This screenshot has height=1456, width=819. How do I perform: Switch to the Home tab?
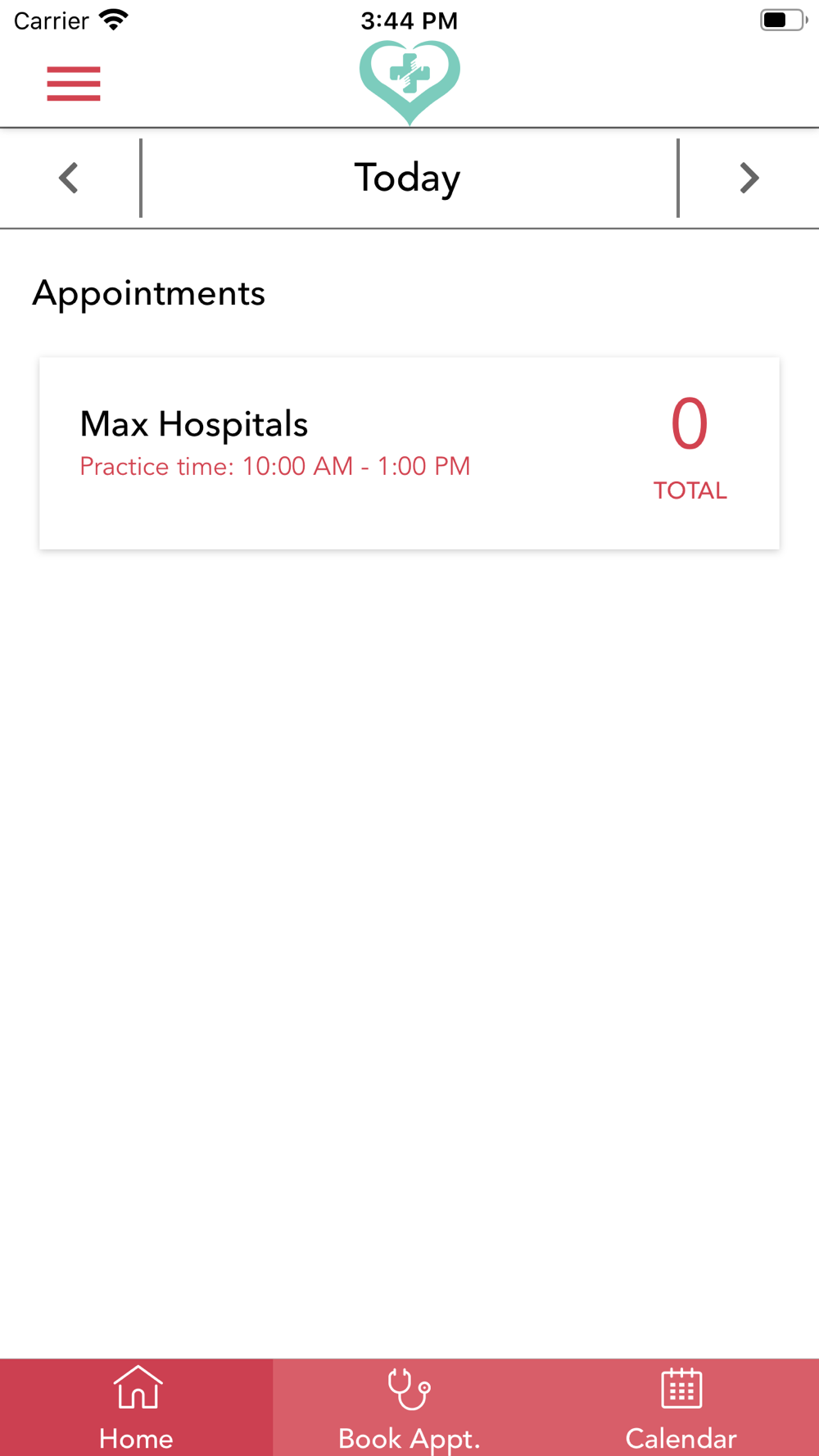coord(136,1407)
